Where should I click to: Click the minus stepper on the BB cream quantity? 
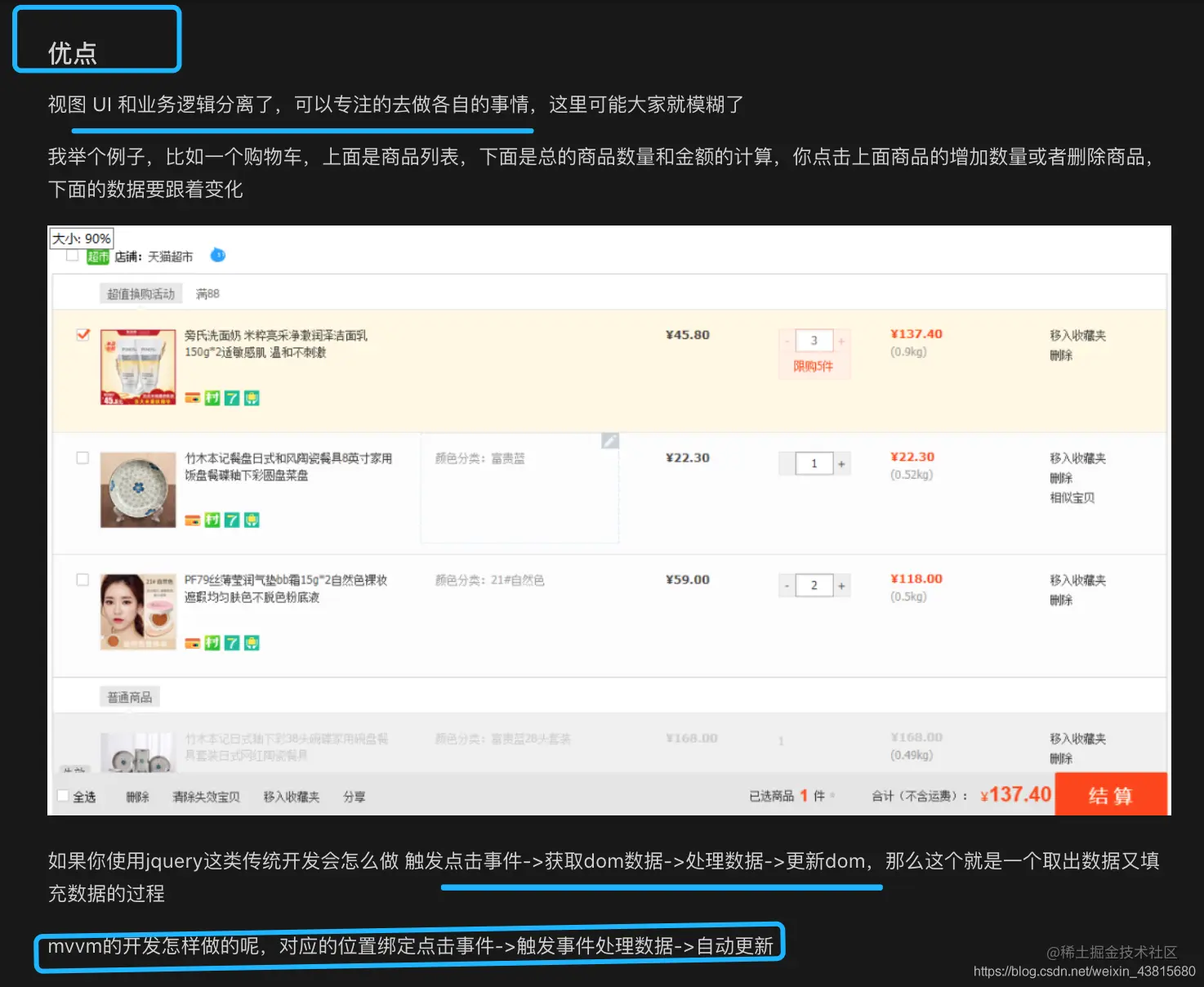[787, 585]
